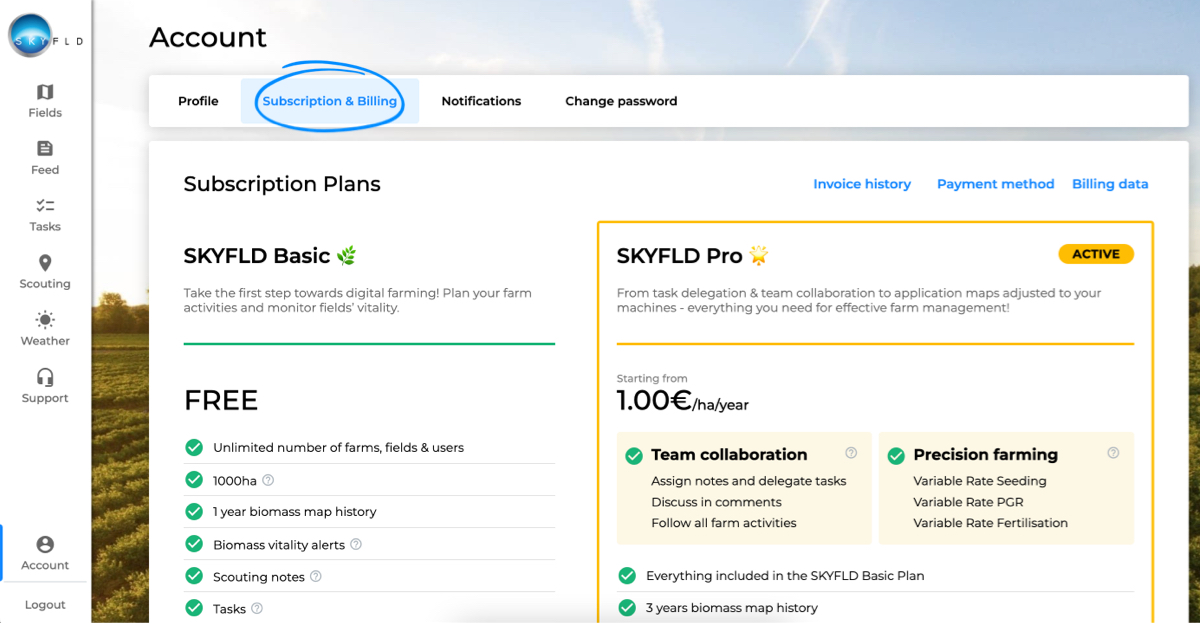Click the ACTIVE badge on SKYFLD Pro
This screenshot has width=1200, height=623.
[1096, 254]
